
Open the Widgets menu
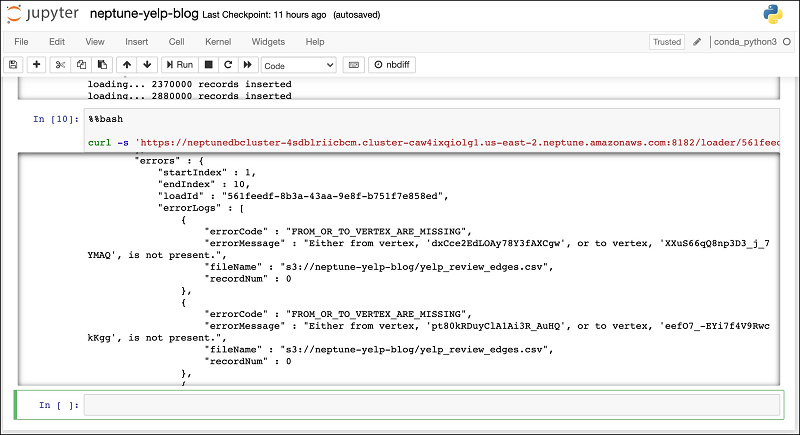(x=268, y=42)
